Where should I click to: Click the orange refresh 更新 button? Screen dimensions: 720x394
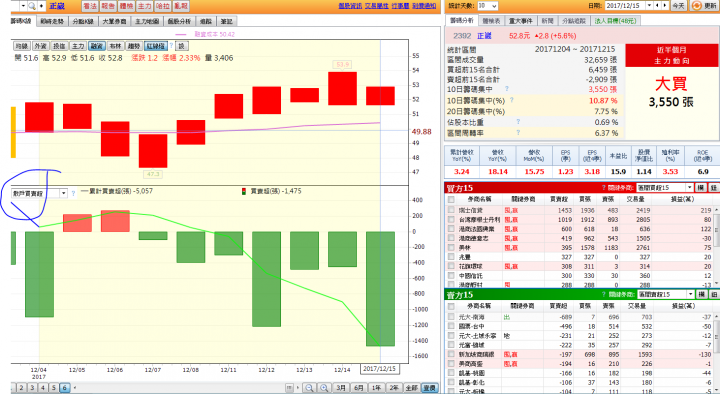(x=704, y=6)
